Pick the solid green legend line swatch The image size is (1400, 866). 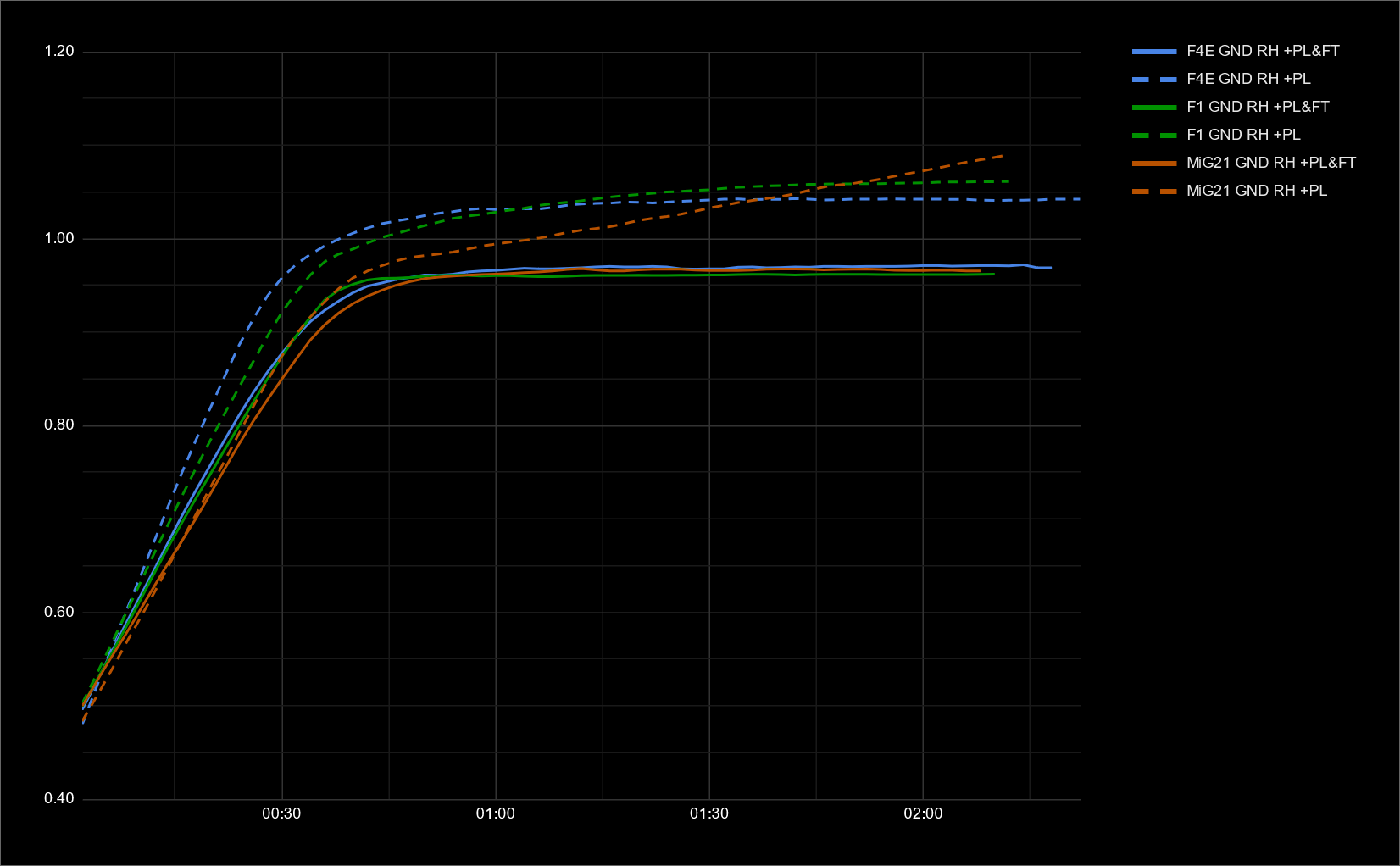(x=1154, y=108)
